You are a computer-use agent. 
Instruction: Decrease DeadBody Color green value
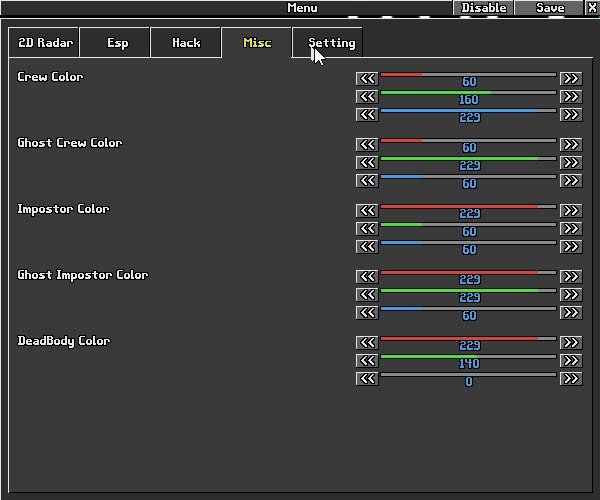pos(367,360)
